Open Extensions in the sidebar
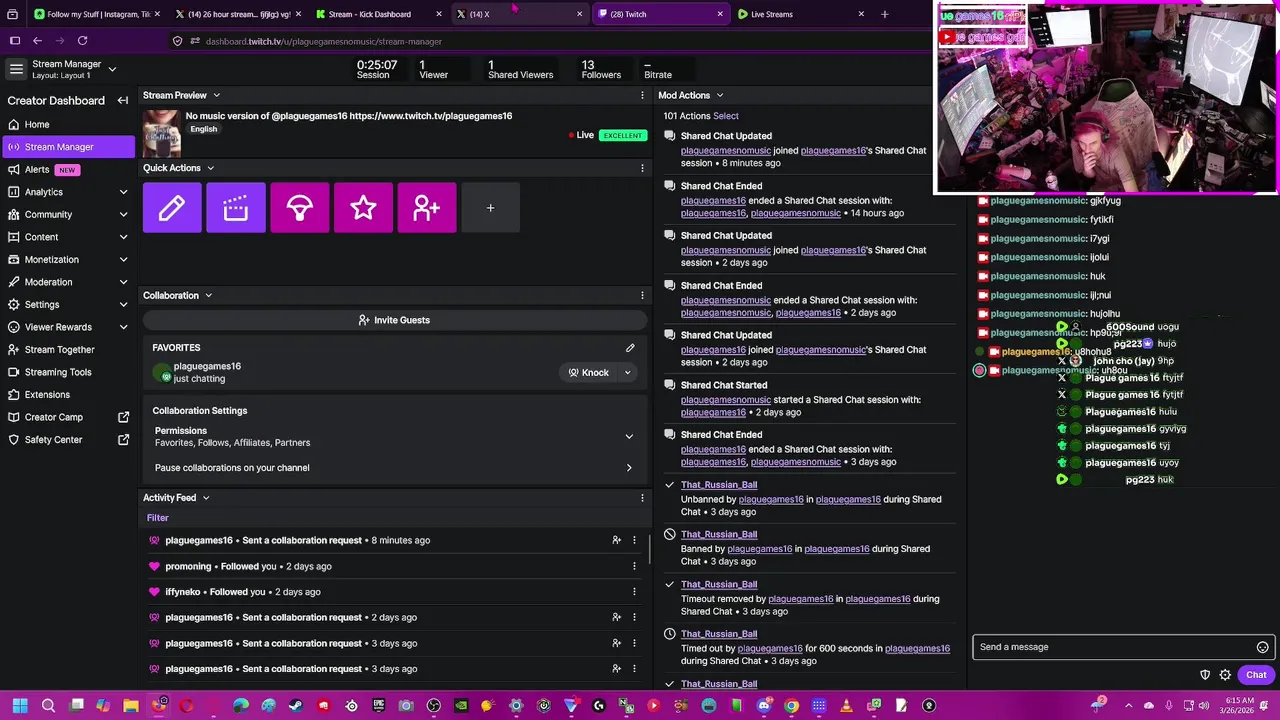This screenshot has width=1280, height=720. [x=66, y=394]
